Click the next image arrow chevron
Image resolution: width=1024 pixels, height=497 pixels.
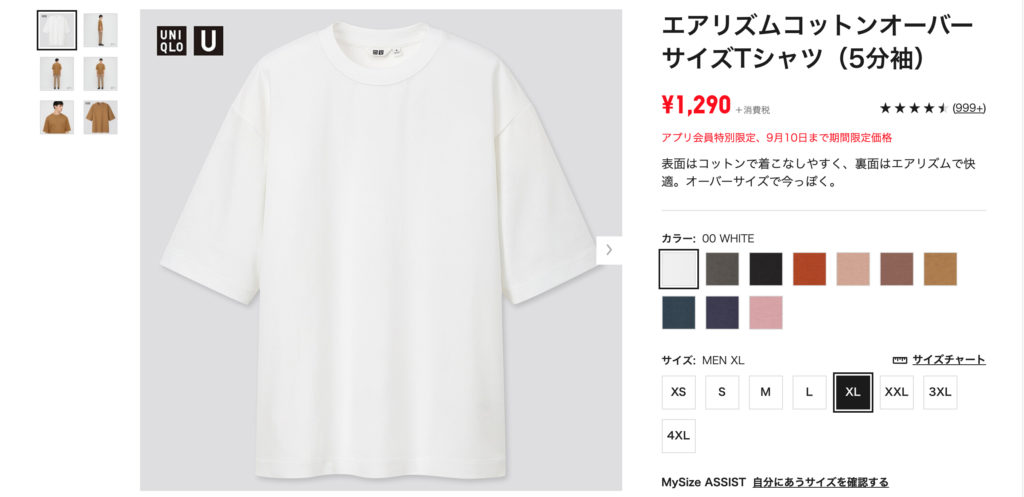(609, 250)
